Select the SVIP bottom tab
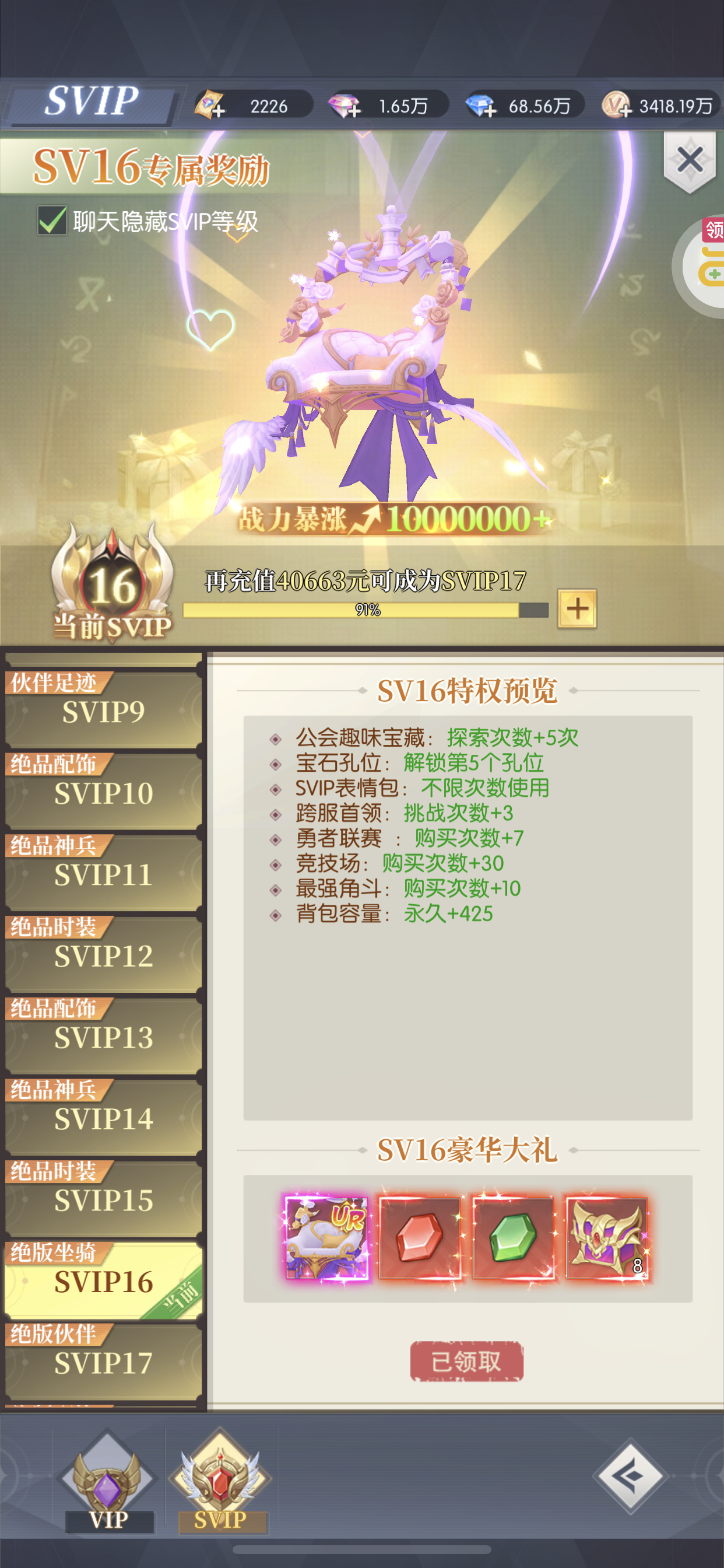 [x=221, y=1480]
